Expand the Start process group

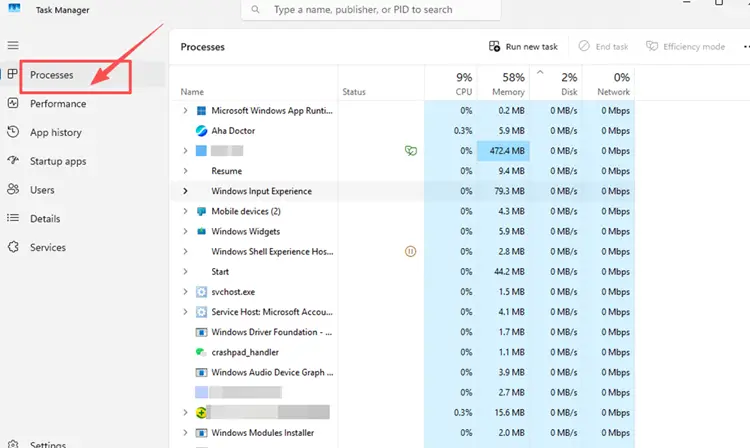click(x=185, y=271)
